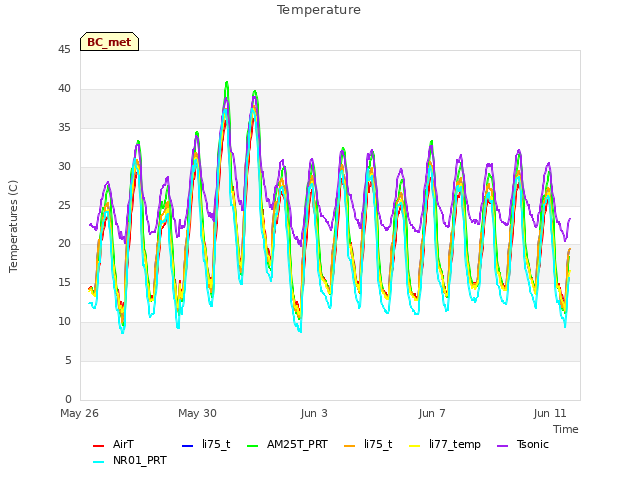The width and height of the screenshot is (640, 480).
Task: Click the highest green peak near 41 degrees
Action: tap(227, 82)
